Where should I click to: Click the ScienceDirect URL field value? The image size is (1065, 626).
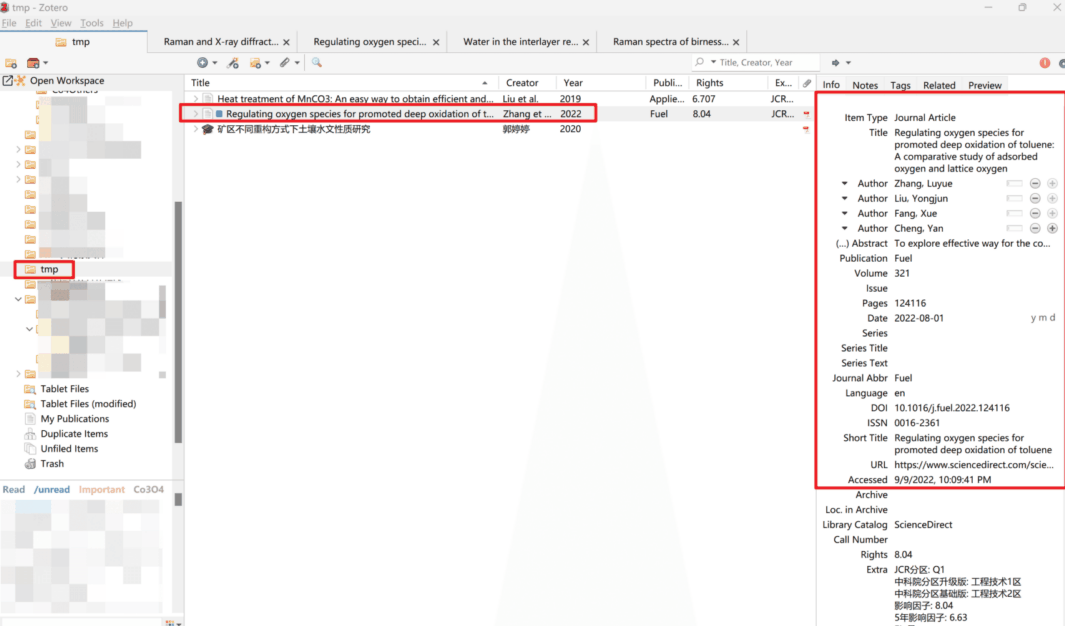tap(972, 465)
